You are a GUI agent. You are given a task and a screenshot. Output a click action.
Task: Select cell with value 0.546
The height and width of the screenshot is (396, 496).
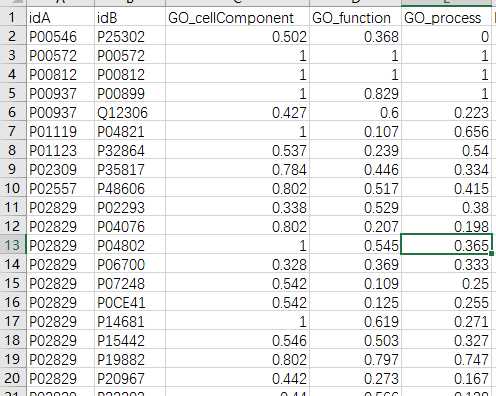point(237,340)
